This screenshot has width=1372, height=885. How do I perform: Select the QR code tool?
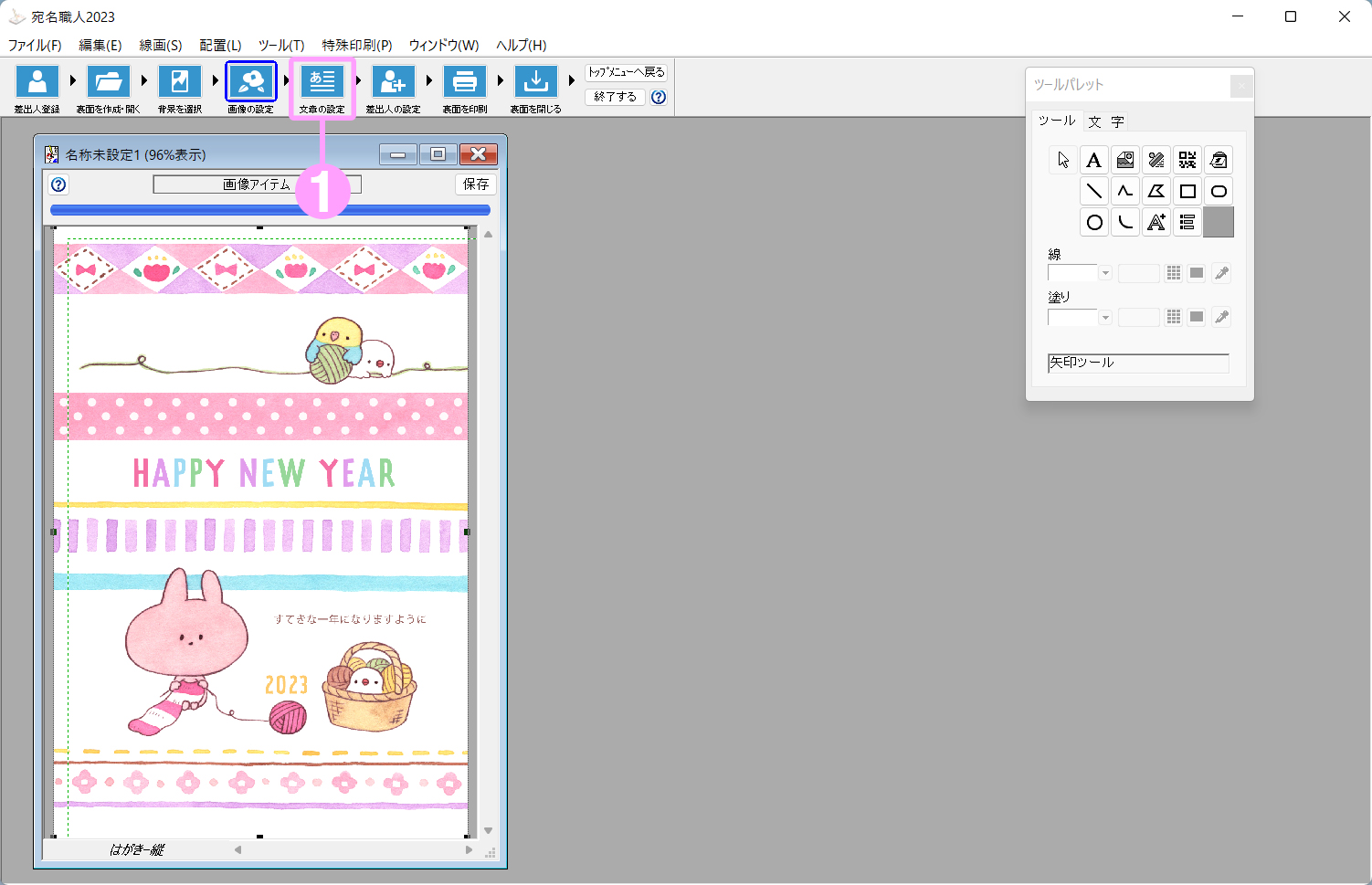pyautogui.click(x=1187, y=161)
